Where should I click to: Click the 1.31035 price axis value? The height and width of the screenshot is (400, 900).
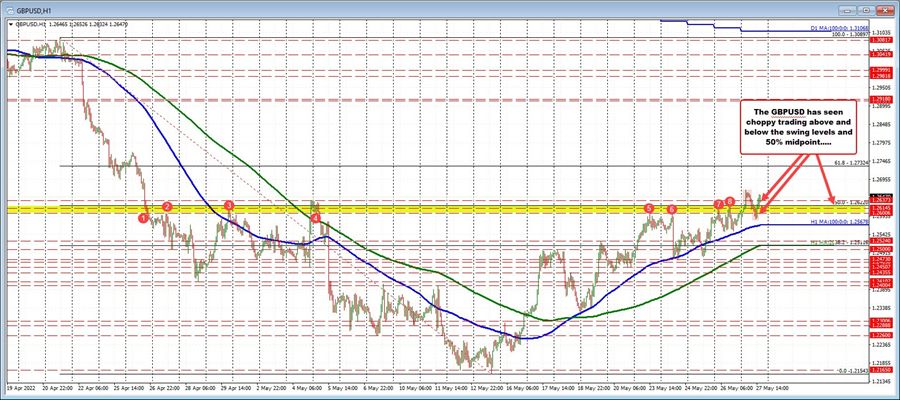click(x=882, y=33)
